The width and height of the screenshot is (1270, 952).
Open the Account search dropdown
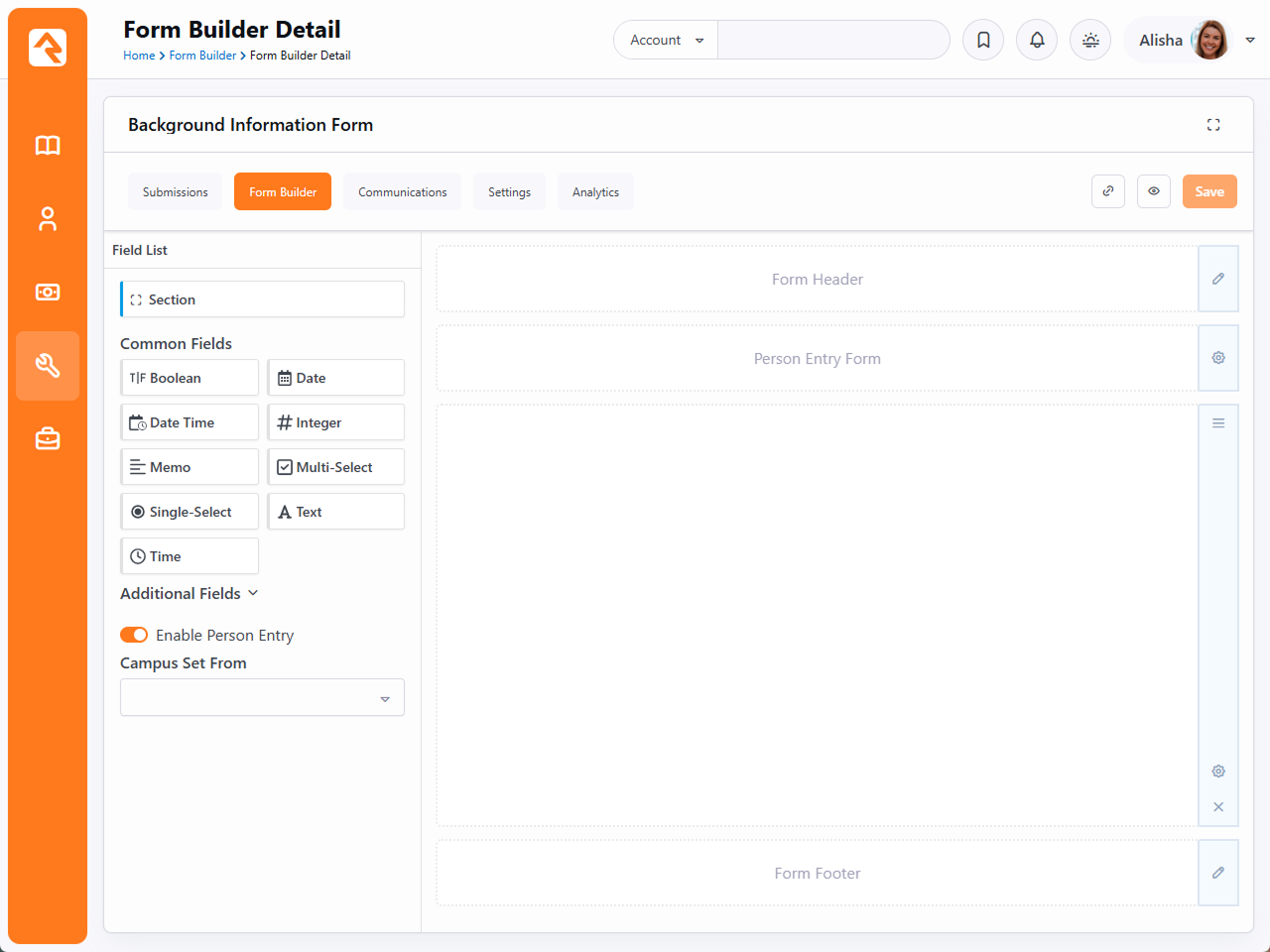[x=666, y=41]
